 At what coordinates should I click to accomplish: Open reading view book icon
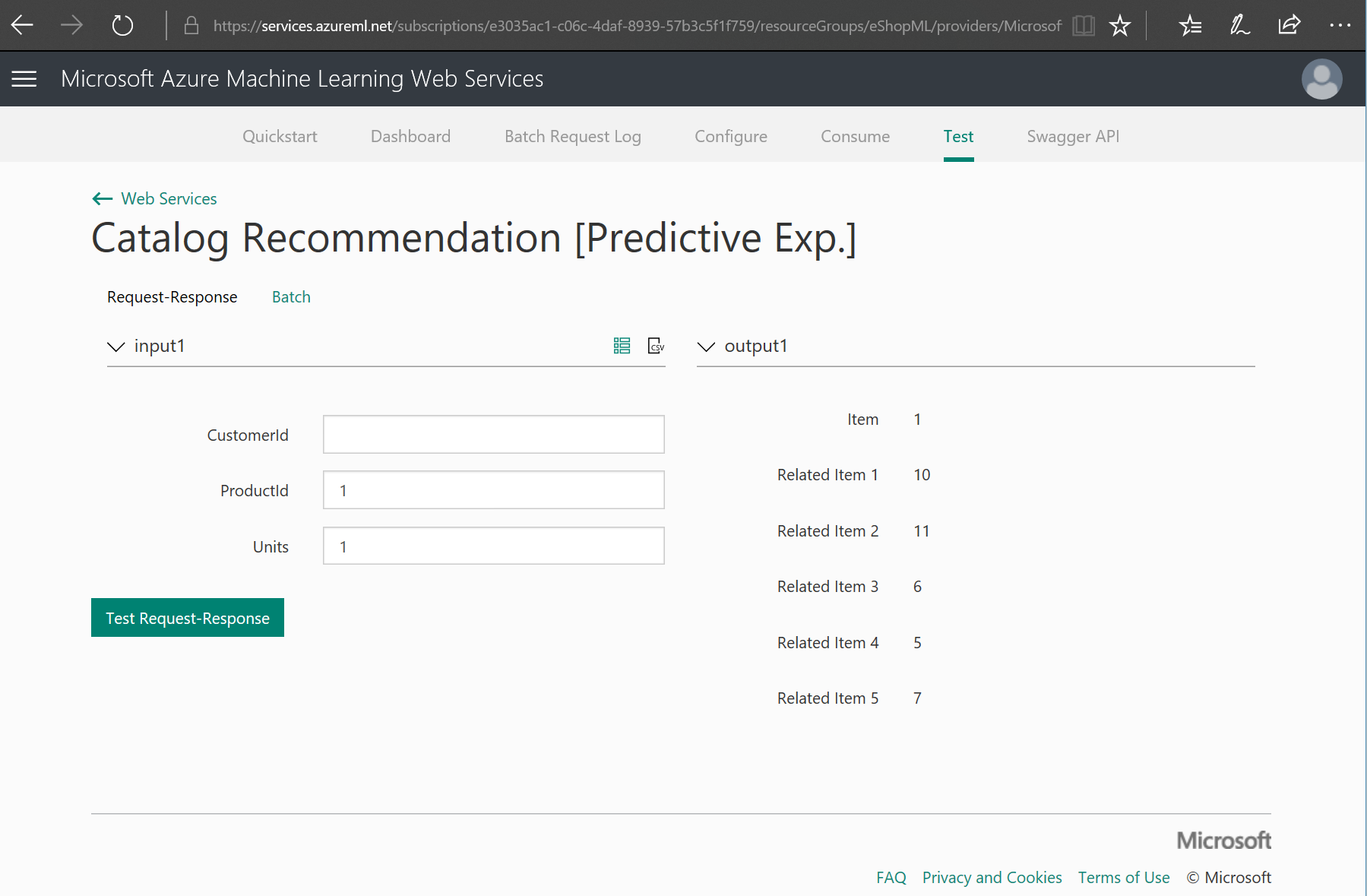(1084, 25)
